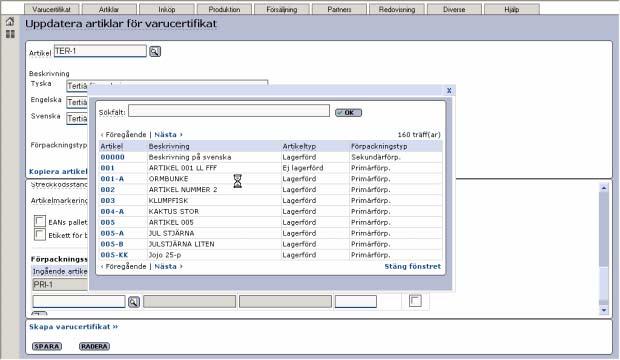620x360 pixels.
Task: Open lookup icon beside the empty ingoing article field
Action: tap(134, 302)
